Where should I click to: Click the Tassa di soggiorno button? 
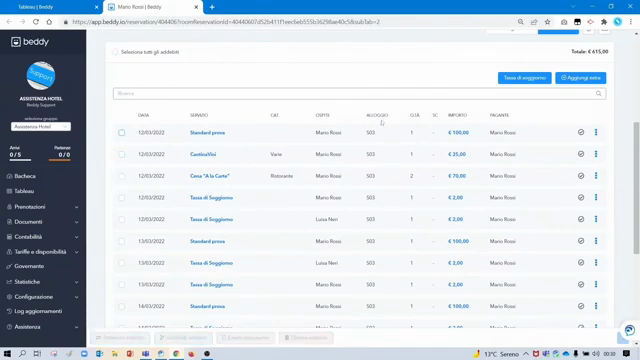tap(524, 78)
